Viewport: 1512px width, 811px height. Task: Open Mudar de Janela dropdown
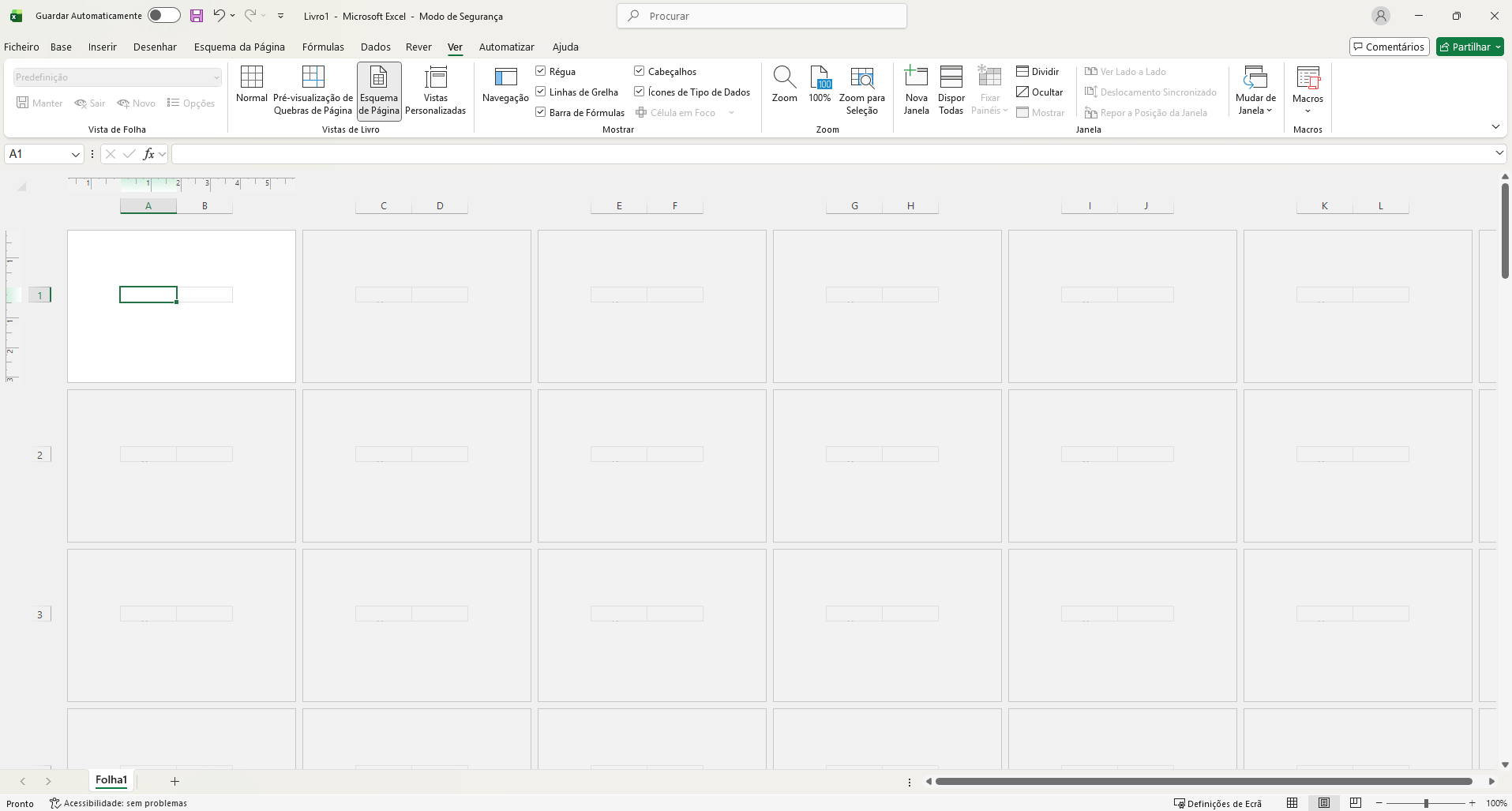(1255, 90)
